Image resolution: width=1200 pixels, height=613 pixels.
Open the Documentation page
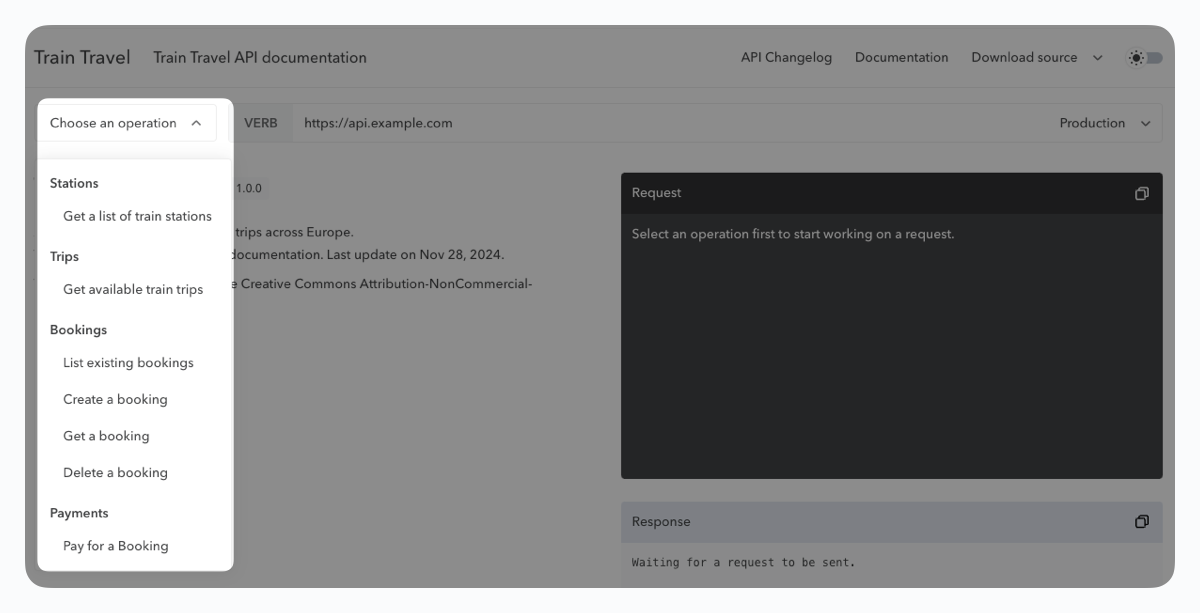901,57
